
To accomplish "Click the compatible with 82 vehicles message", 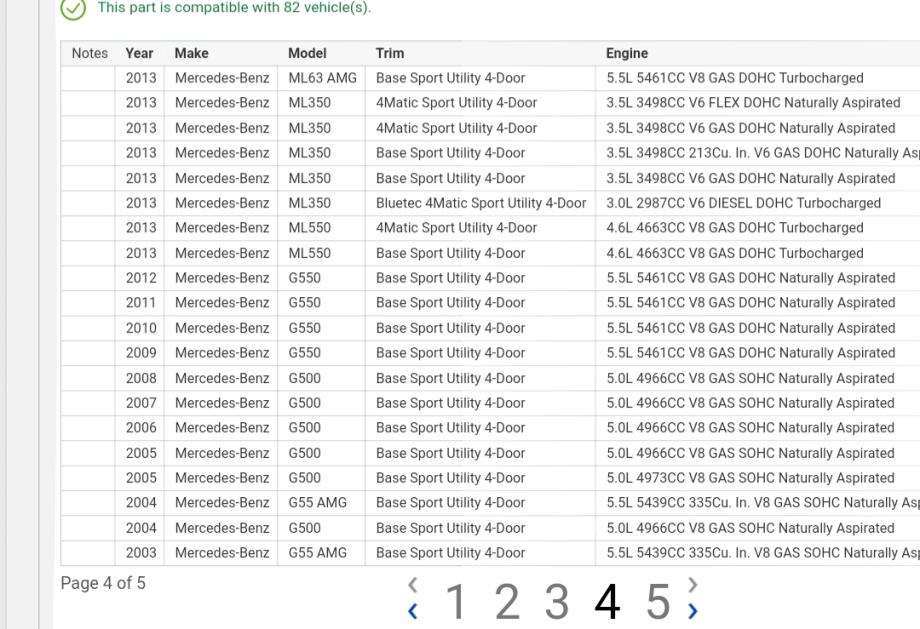I will pyautogui.click(x=234, y=8).
